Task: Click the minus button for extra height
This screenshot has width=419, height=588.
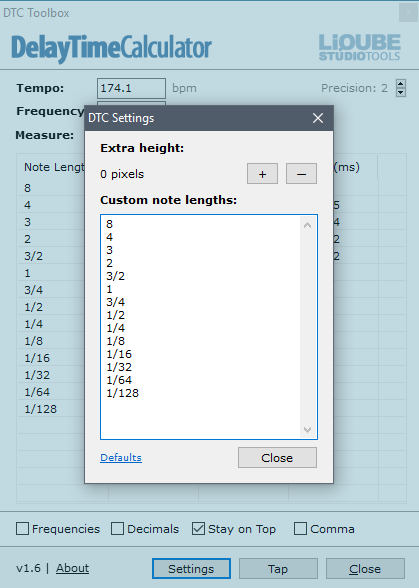Action: [x=301, y=174]
